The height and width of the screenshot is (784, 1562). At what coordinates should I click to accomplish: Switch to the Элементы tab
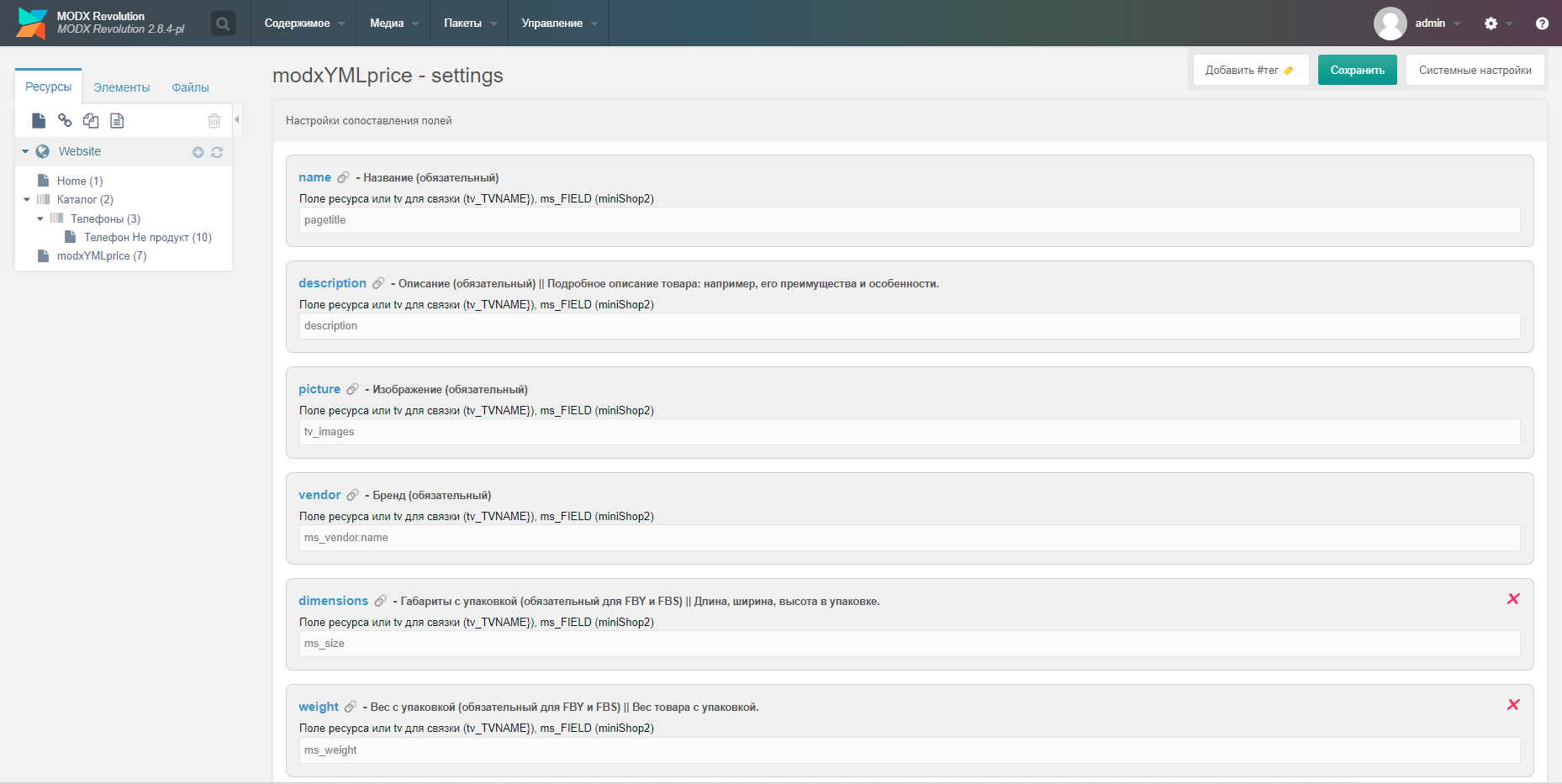click(x=122, y=87)
